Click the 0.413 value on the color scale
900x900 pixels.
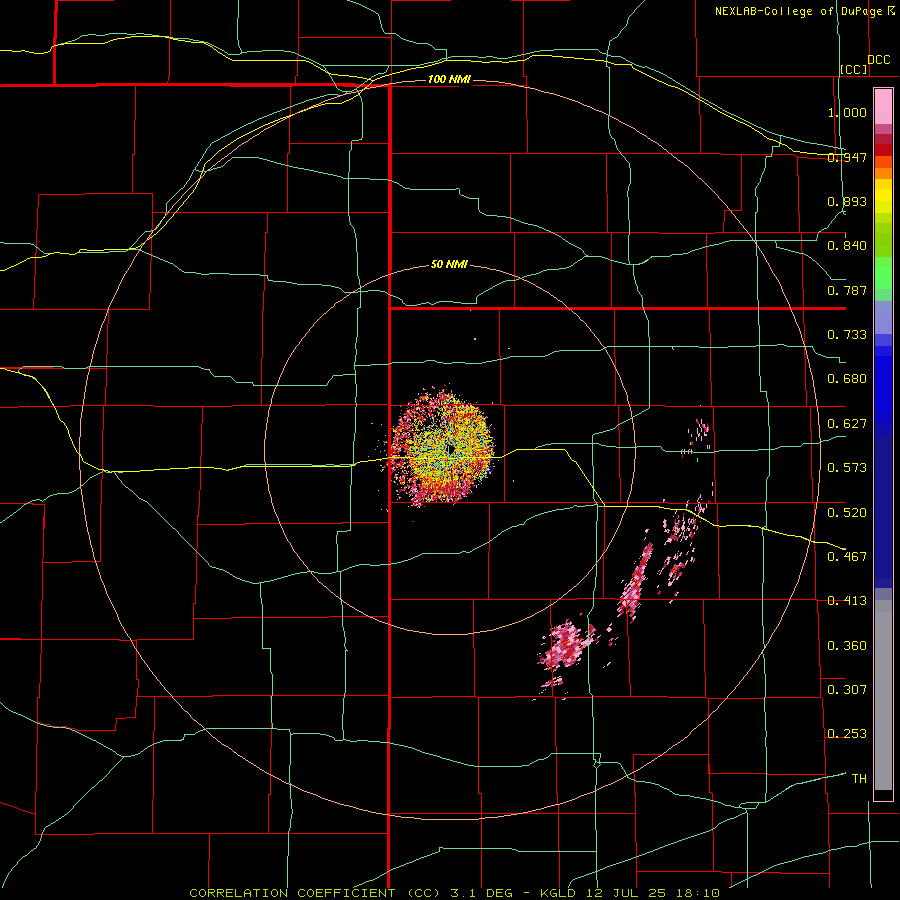pyautogui.click(x=847, y=601)
